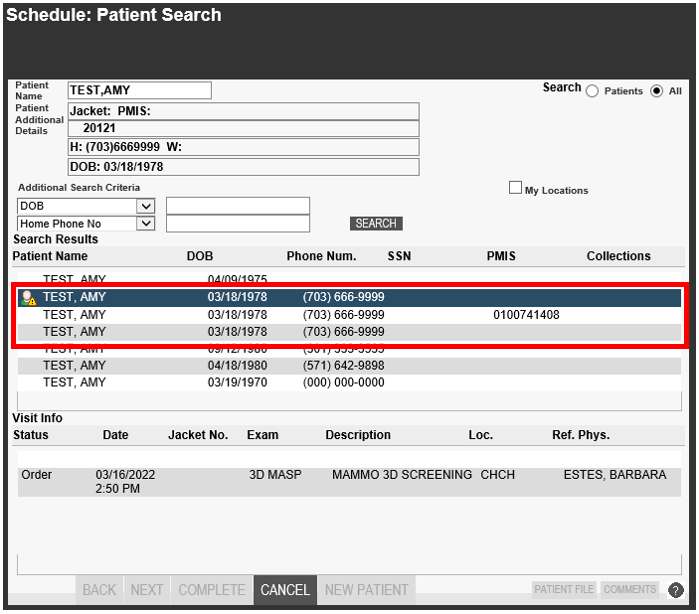
Task: Open the COMMENTS button
Action: [x=629, y=589]
